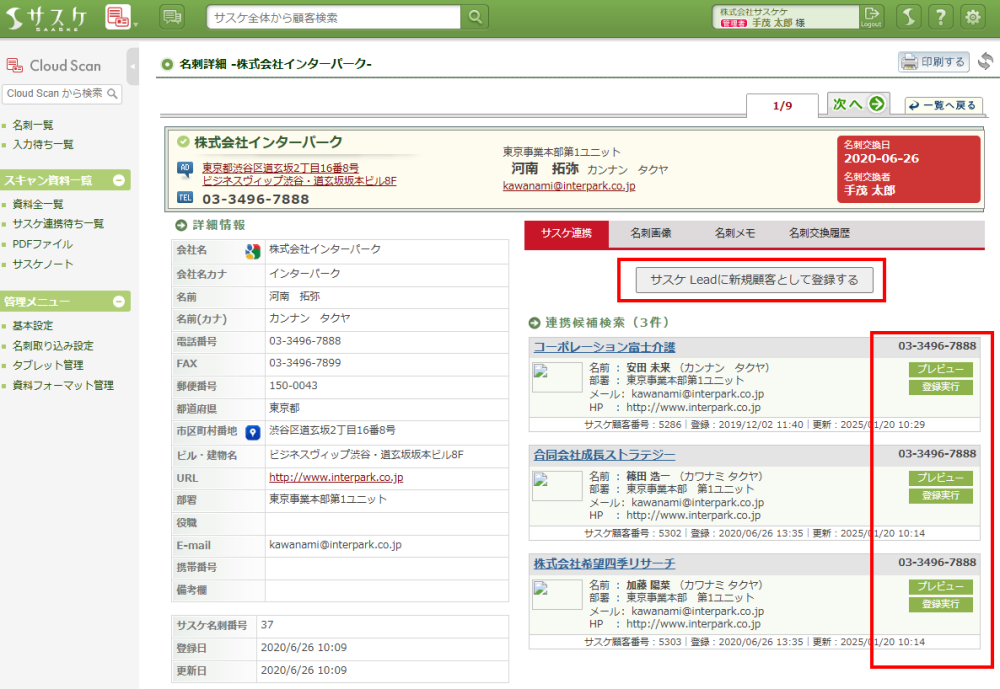The image size is (1000, 689).
Task: Switch to the 名刺交換履歴 tab
Action: point(818,234)
